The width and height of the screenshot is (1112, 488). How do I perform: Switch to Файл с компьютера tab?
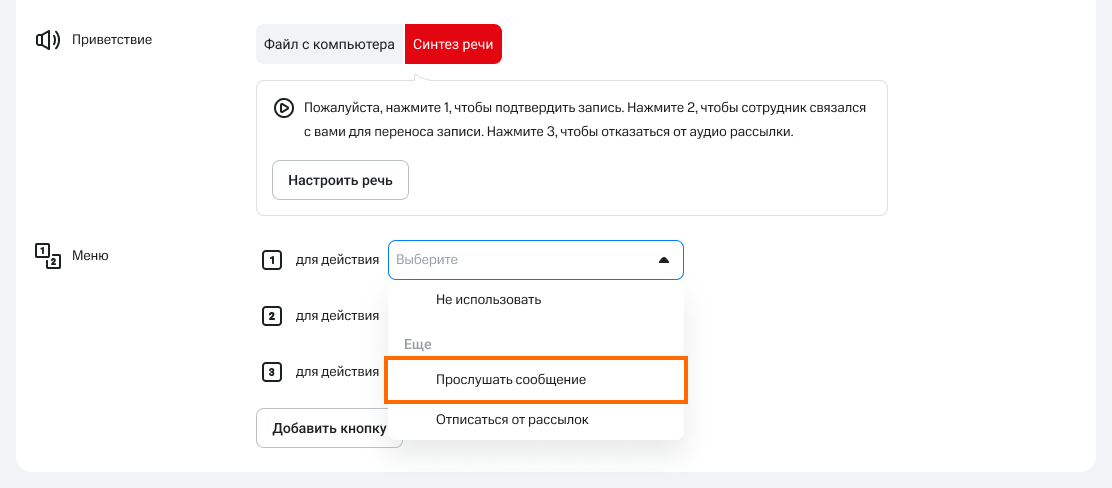330,45
